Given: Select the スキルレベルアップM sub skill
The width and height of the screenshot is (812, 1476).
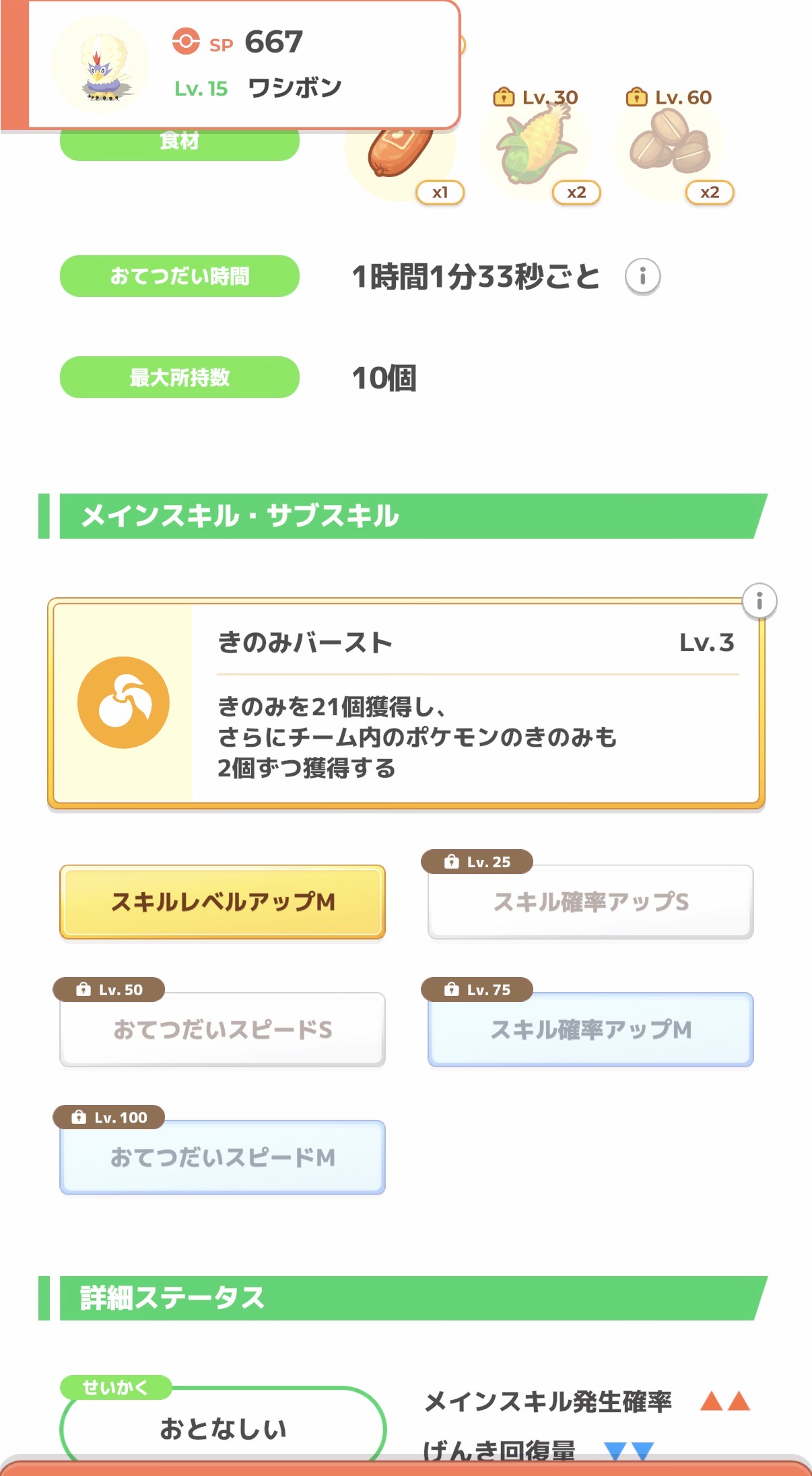Looking at the screenshot, I should coord(222,902).
